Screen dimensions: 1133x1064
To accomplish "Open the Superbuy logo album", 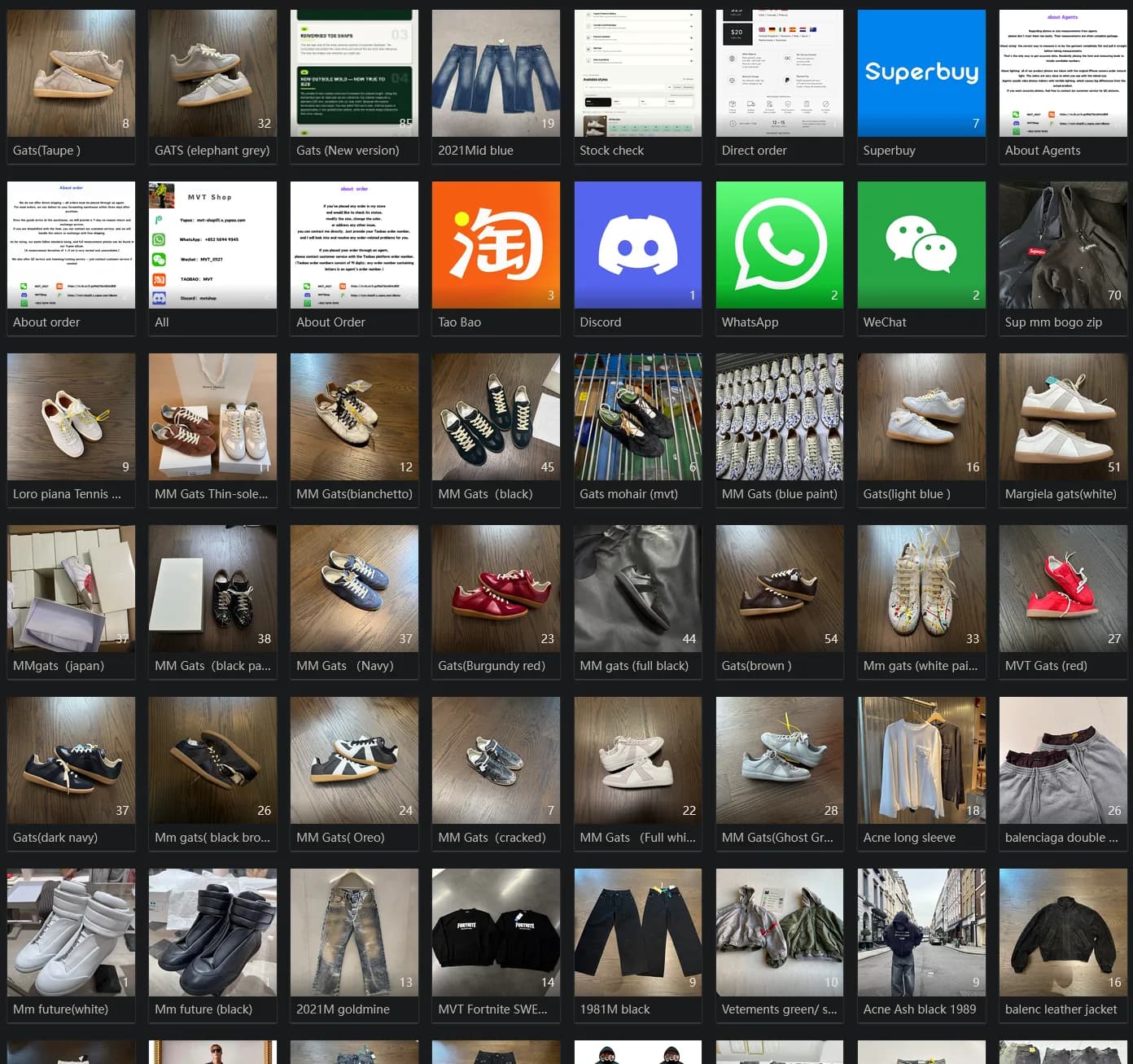I will [x=921, y=73].
